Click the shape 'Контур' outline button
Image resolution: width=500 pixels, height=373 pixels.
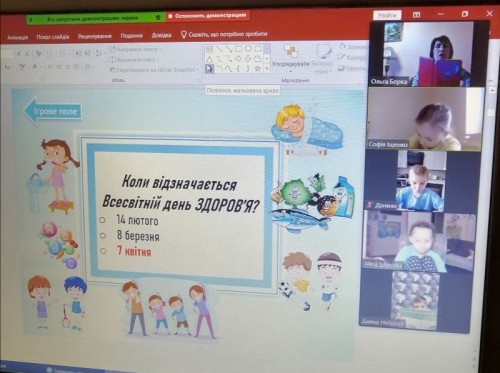[353, 57]
